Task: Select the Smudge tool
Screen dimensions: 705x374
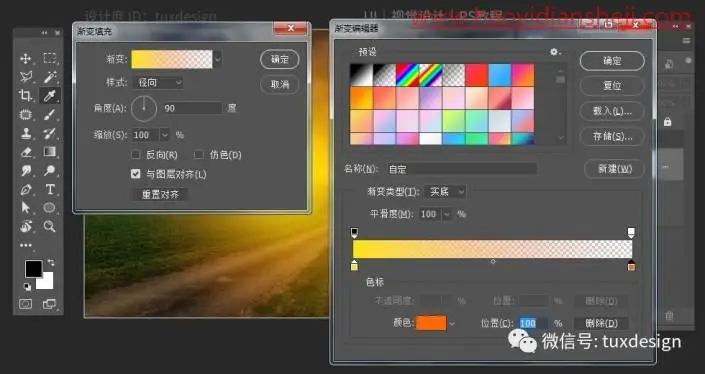Action: pos(26,170)
